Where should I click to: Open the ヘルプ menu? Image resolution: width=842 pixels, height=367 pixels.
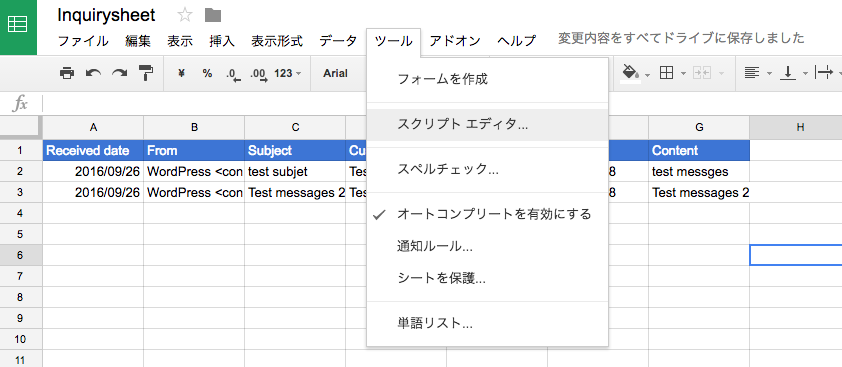(x=517, y=41)
